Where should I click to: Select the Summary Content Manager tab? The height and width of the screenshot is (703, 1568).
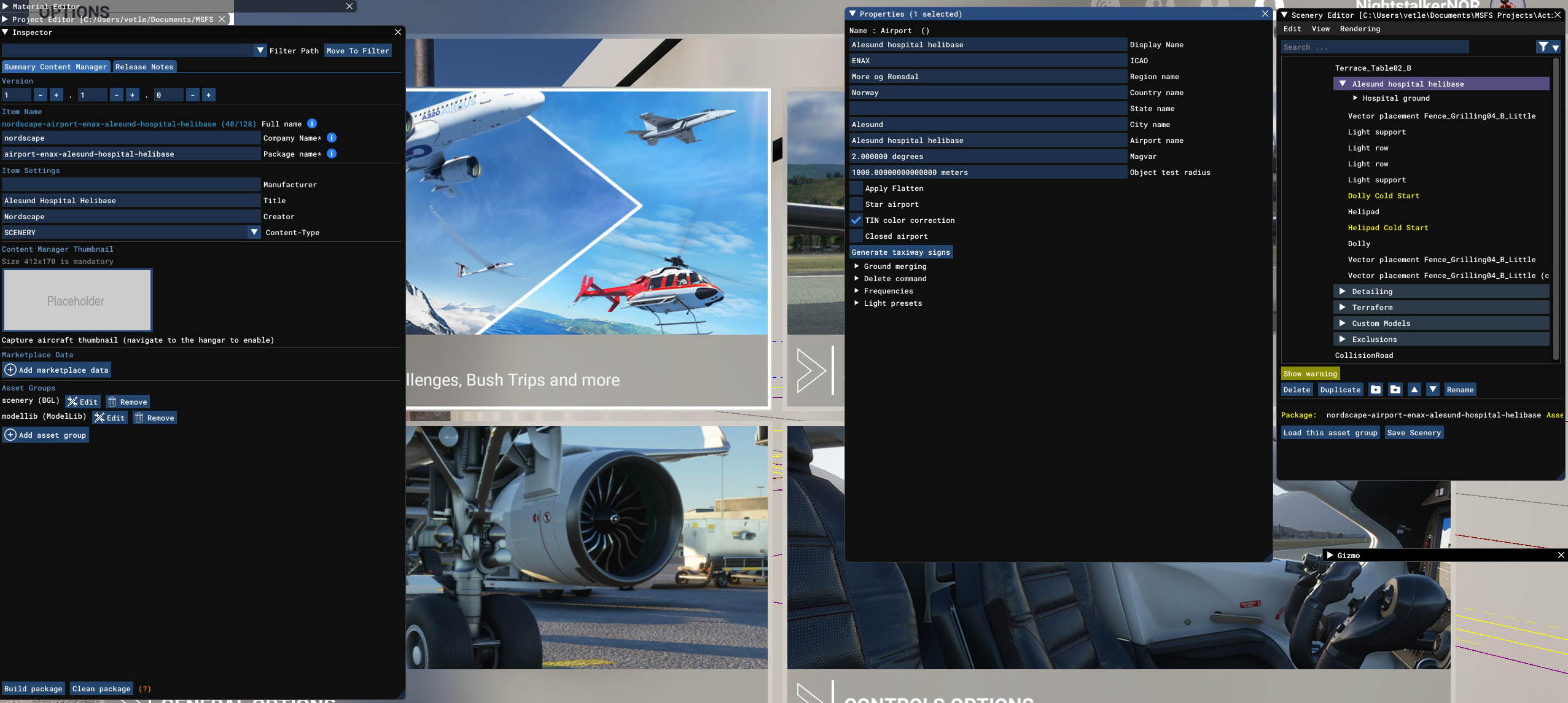(55, 66)
